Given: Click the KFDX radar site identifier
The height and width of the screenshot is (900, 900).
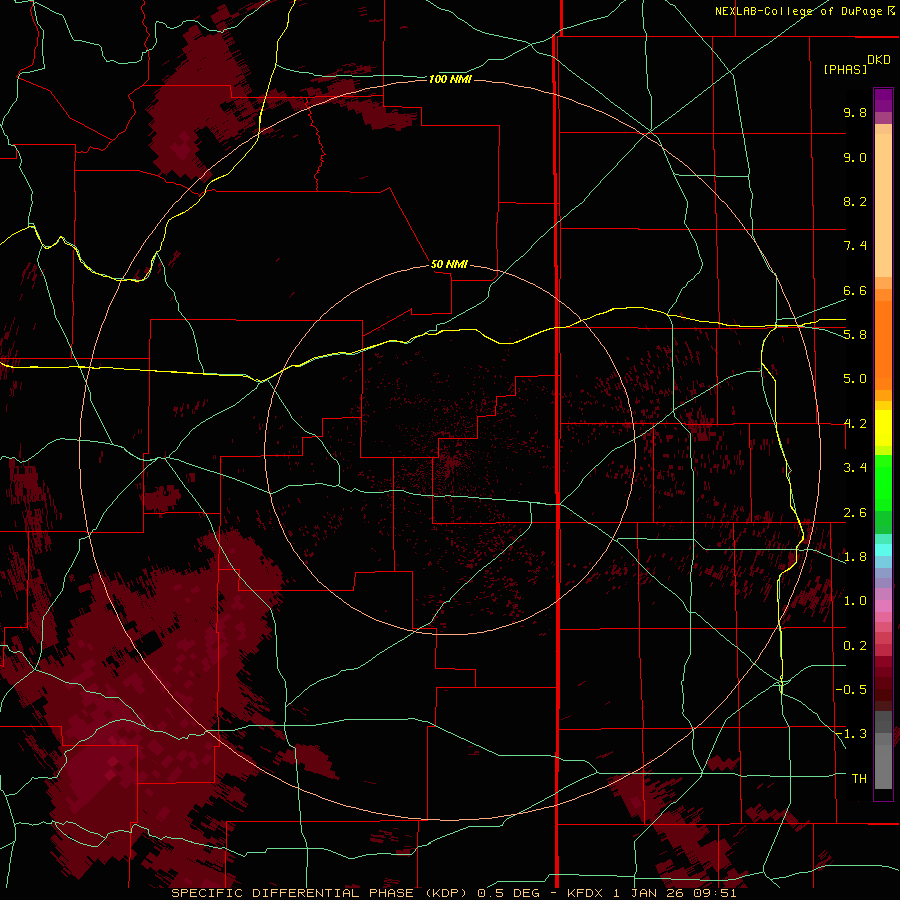Looking at the screenshot, I should coord(584,893).
